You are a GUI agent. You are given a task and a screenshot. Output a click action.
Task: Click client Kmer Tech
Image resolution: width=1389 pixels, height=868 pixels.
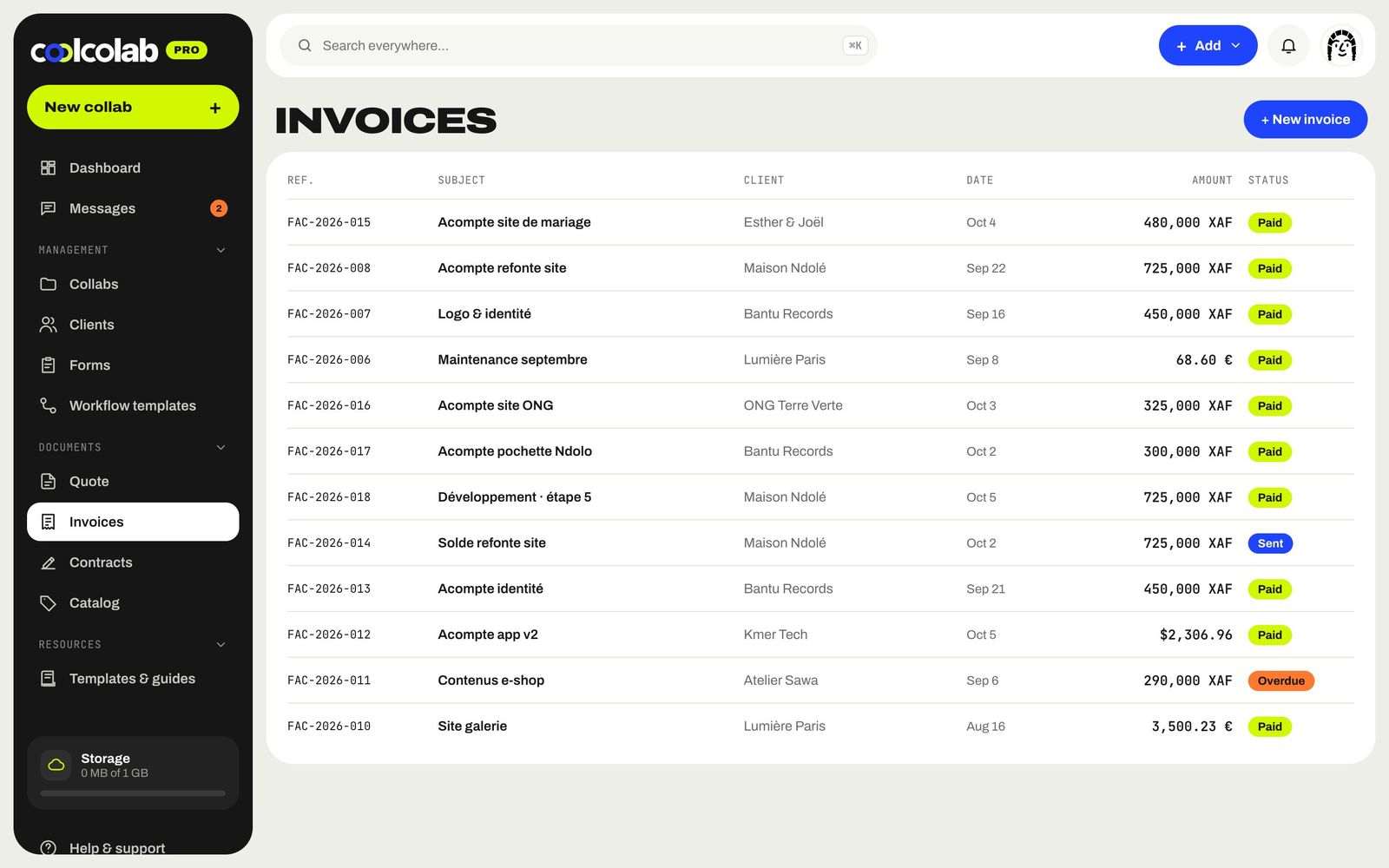coord(775,635)
